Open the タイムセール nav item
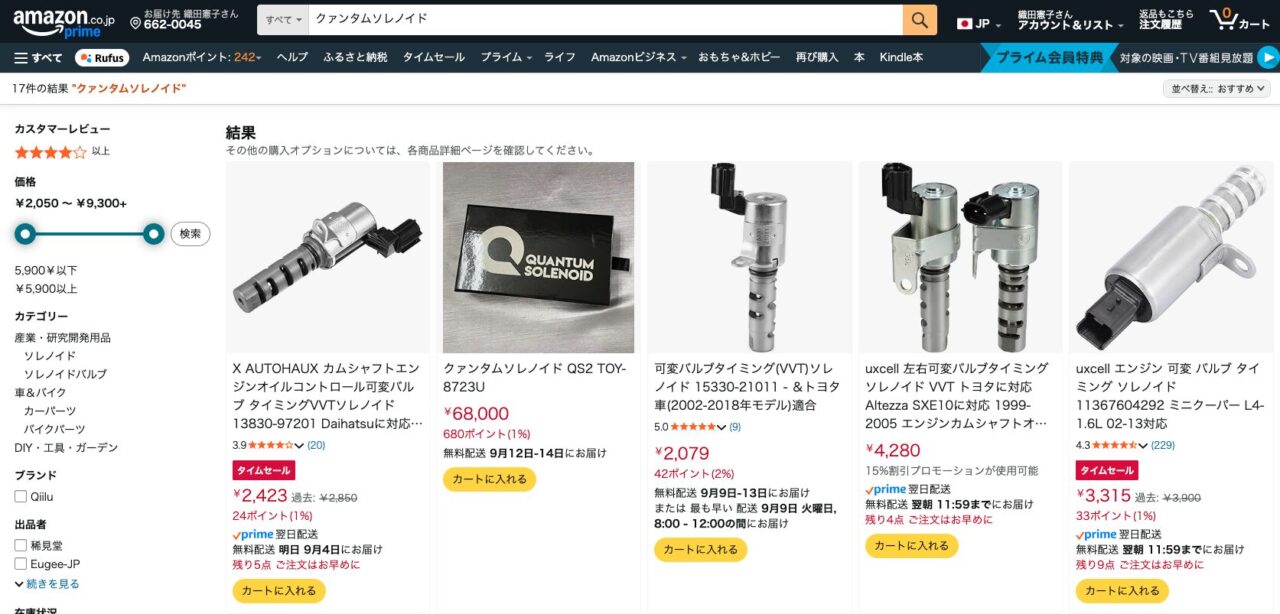 pyautogui.click(x=434, y=58)
